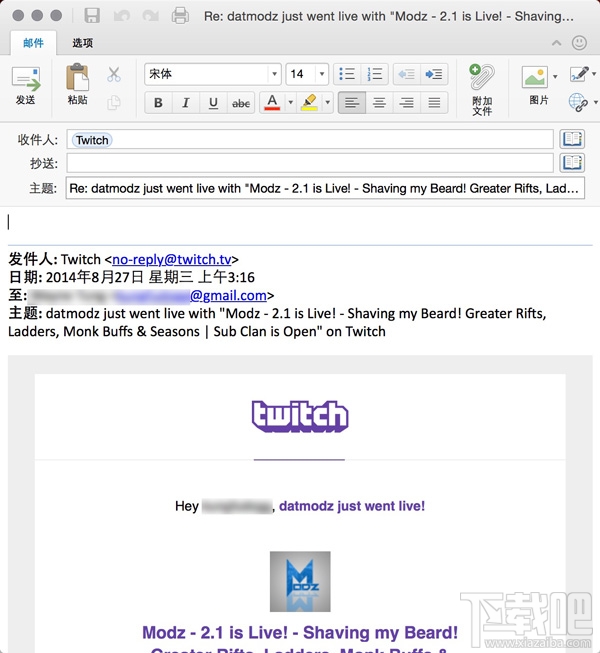Align text left
Viewport: 600px width, 653px height.
(x=352, y=102)
